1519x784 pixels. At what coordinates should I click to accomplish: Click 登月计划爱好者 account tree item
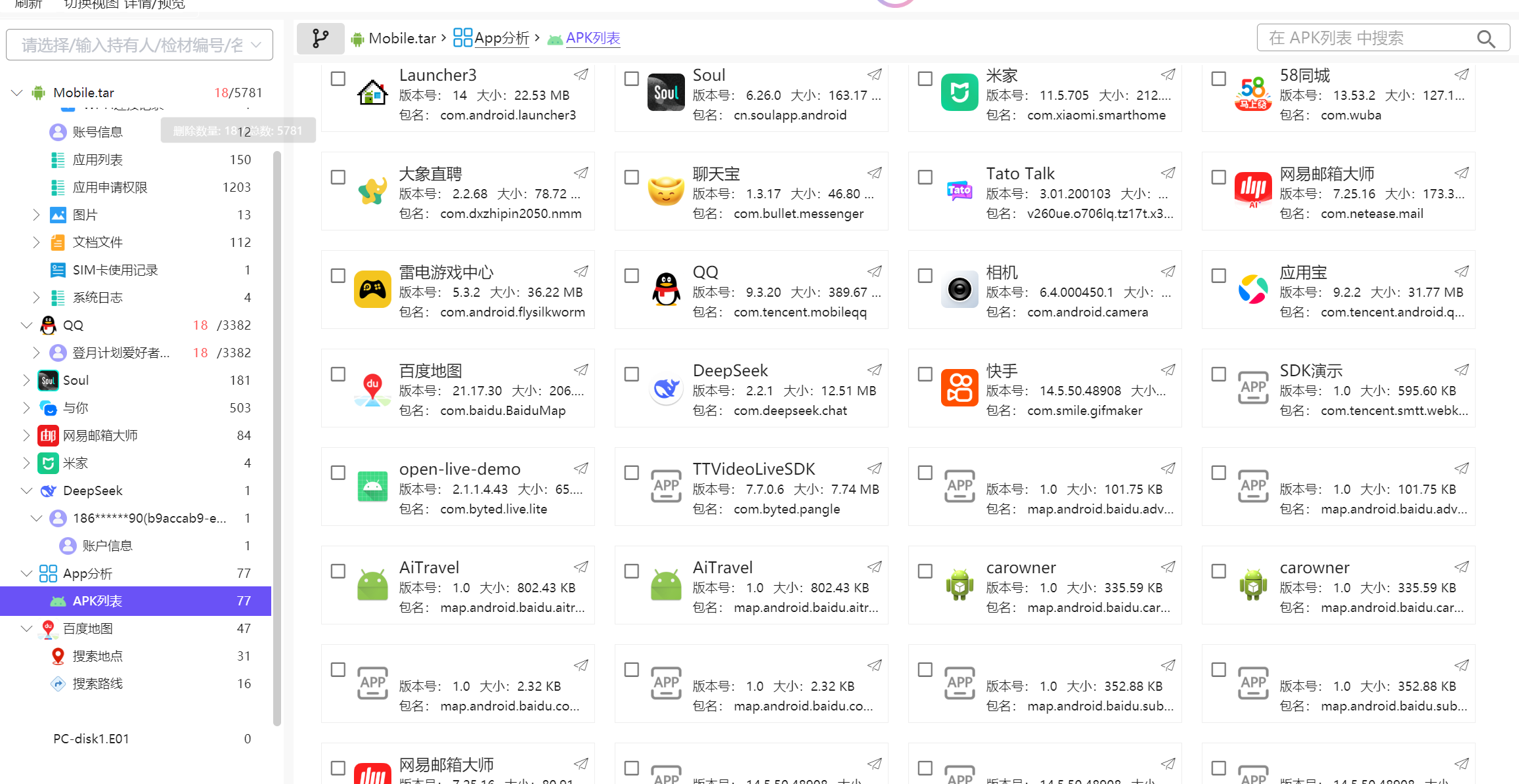click(121, 353)
